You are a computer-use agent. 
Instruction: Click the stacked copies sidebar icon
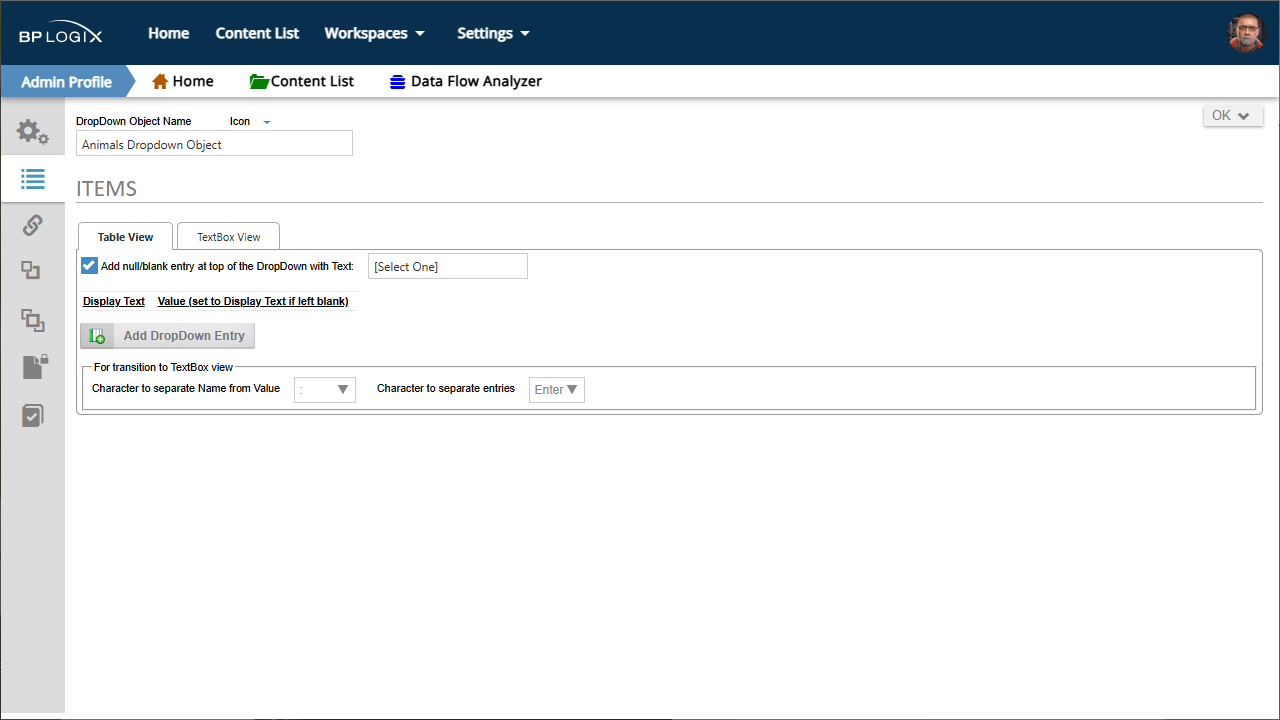[x=32, y=320]
